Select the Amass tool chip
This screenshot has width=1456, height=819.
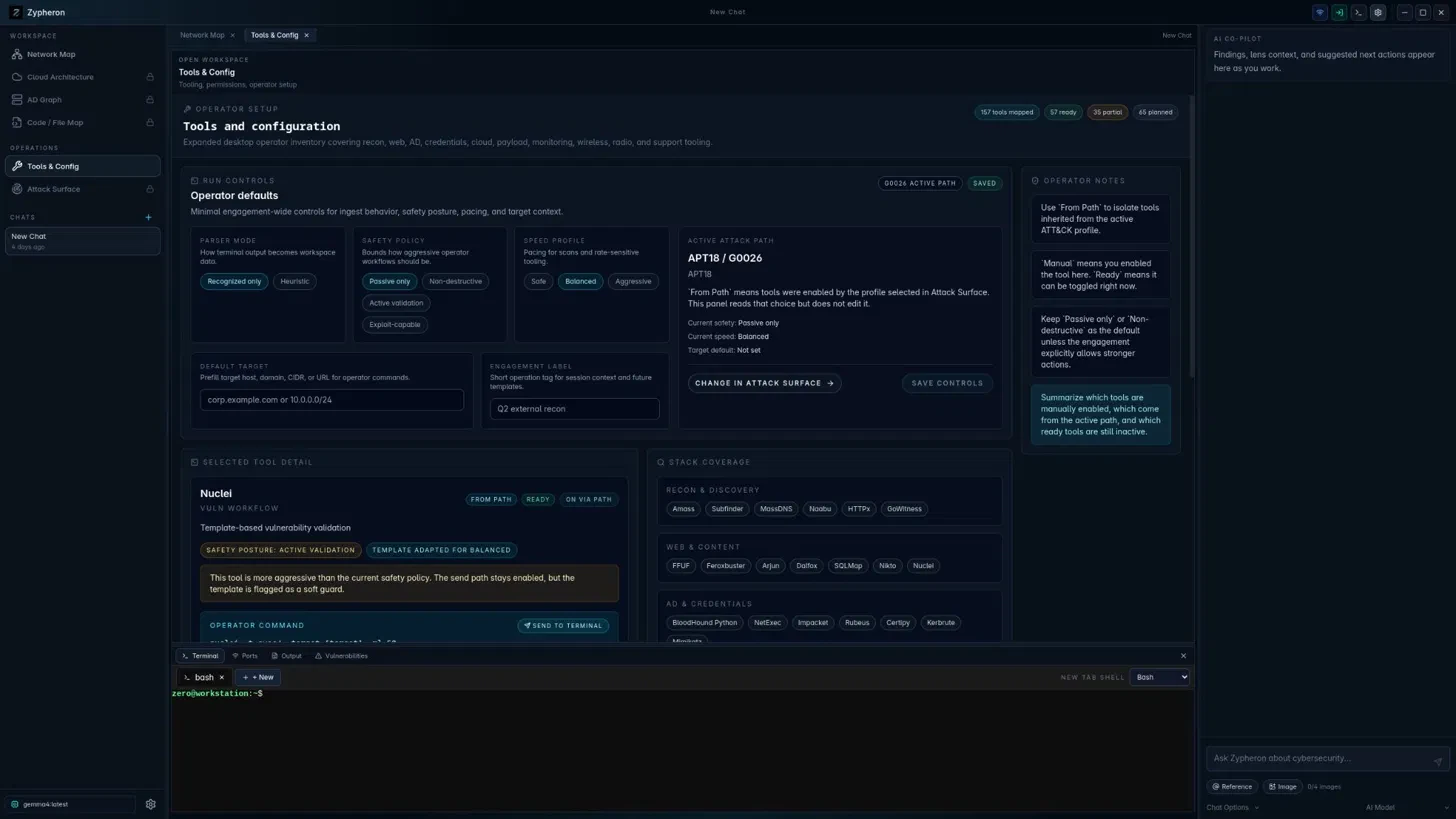coord(683,509)
